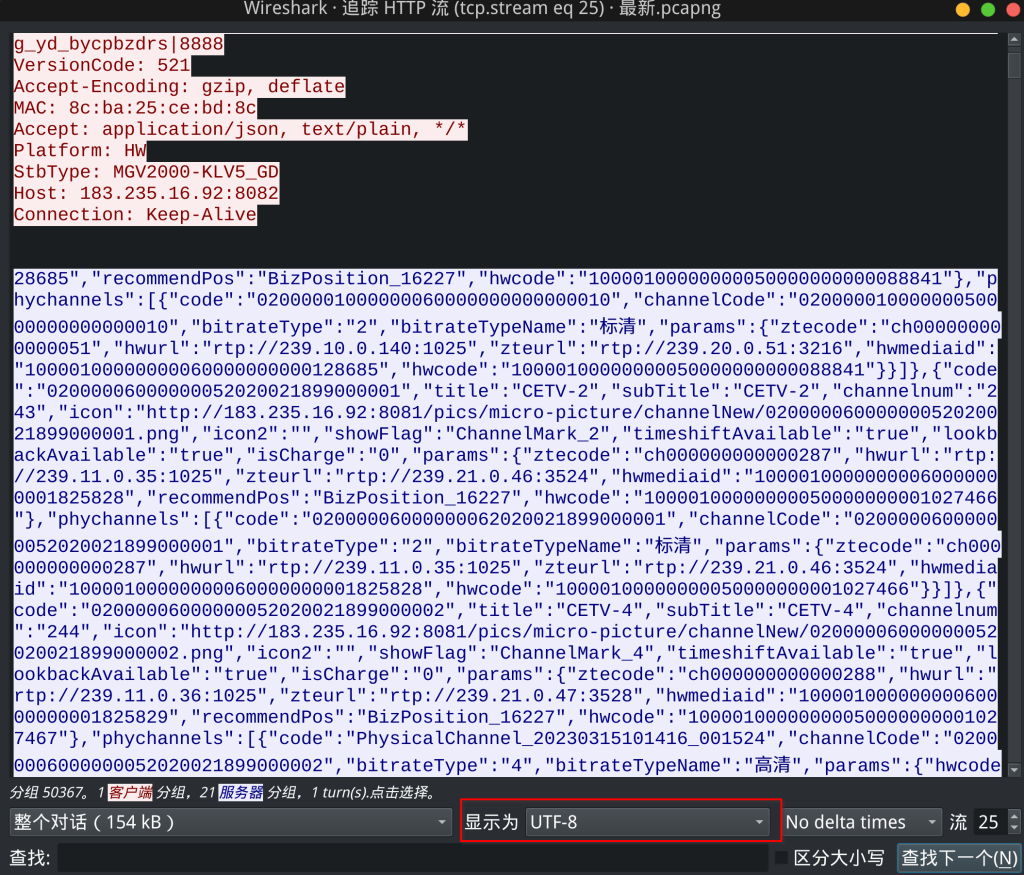Click the 查找下一个(N) button
Viewport: 1024px width, 875px height.
click(x=959, y=857)
